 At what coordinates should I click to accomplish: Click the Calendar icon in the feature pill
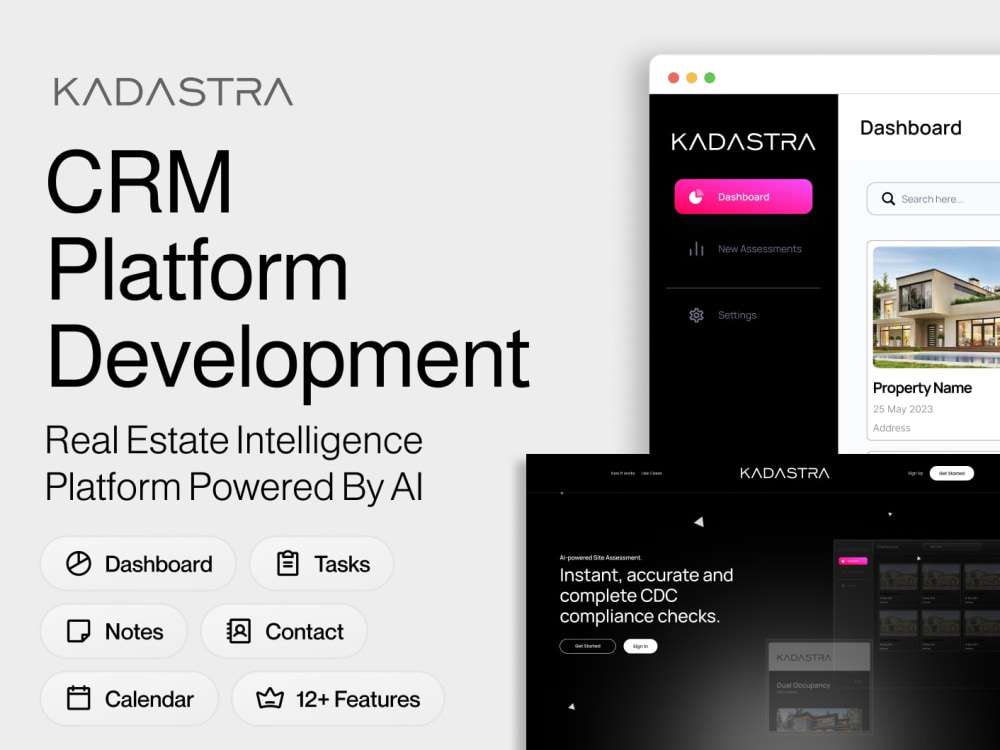[78, 698]
